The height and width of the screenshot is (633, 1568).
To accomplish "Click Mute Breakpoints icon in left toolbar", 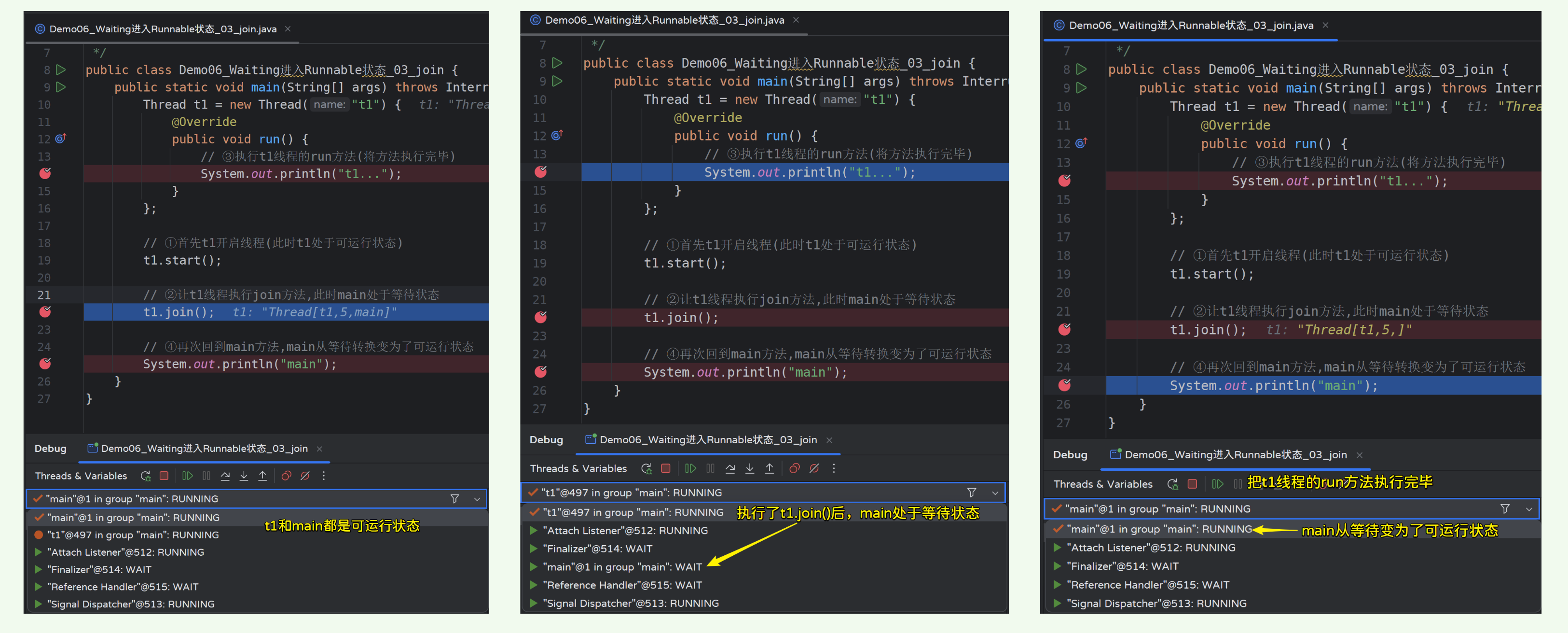I will click(305, 476).
